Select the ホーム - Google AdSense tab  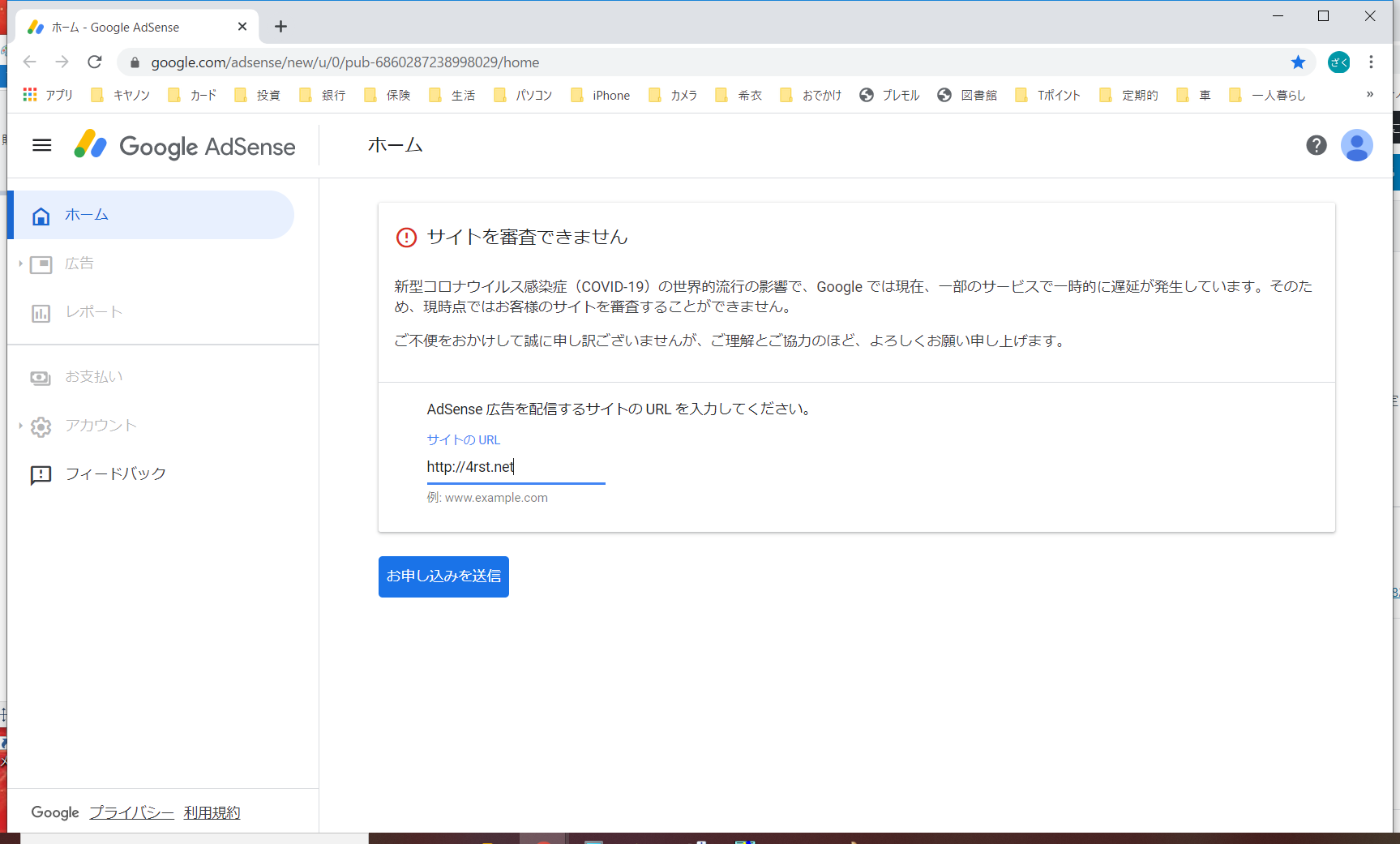(137, 27)
